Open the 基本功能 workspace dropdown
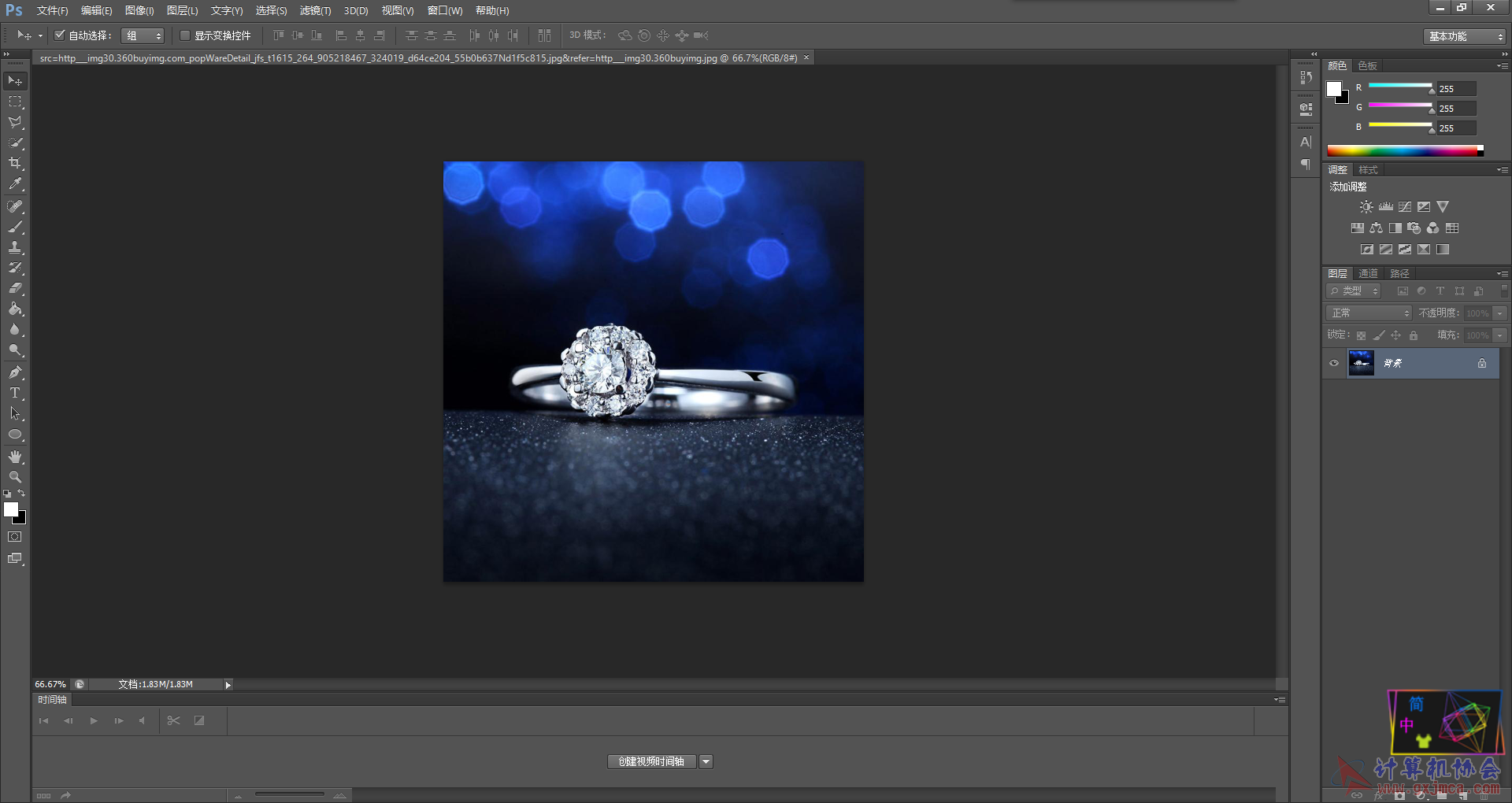1512x803 pixels. pyautogui.click(x=1465, y=36)
